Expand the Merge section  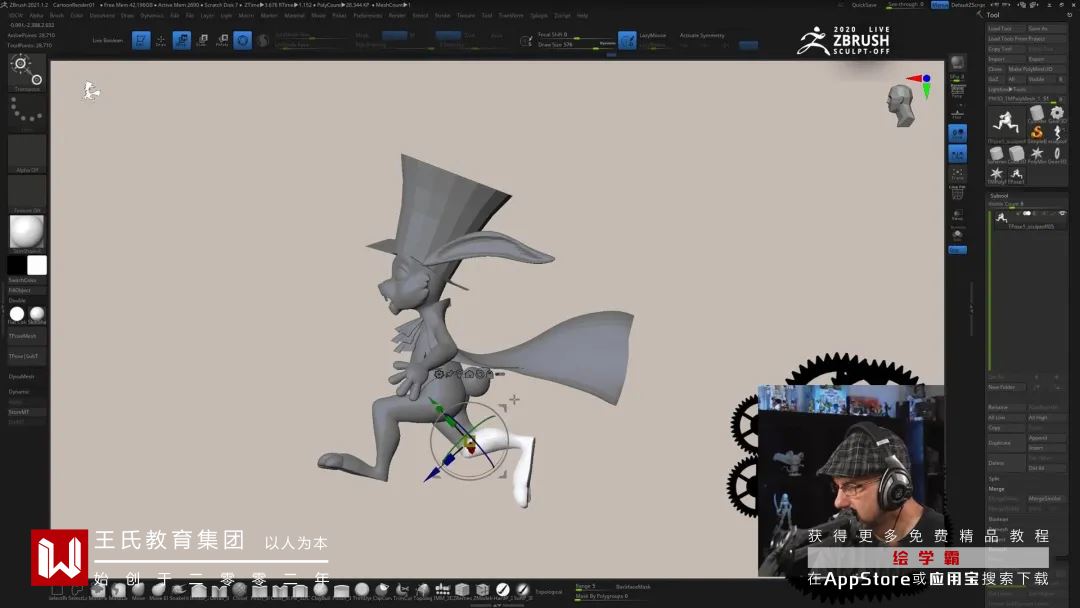point(997,489)
